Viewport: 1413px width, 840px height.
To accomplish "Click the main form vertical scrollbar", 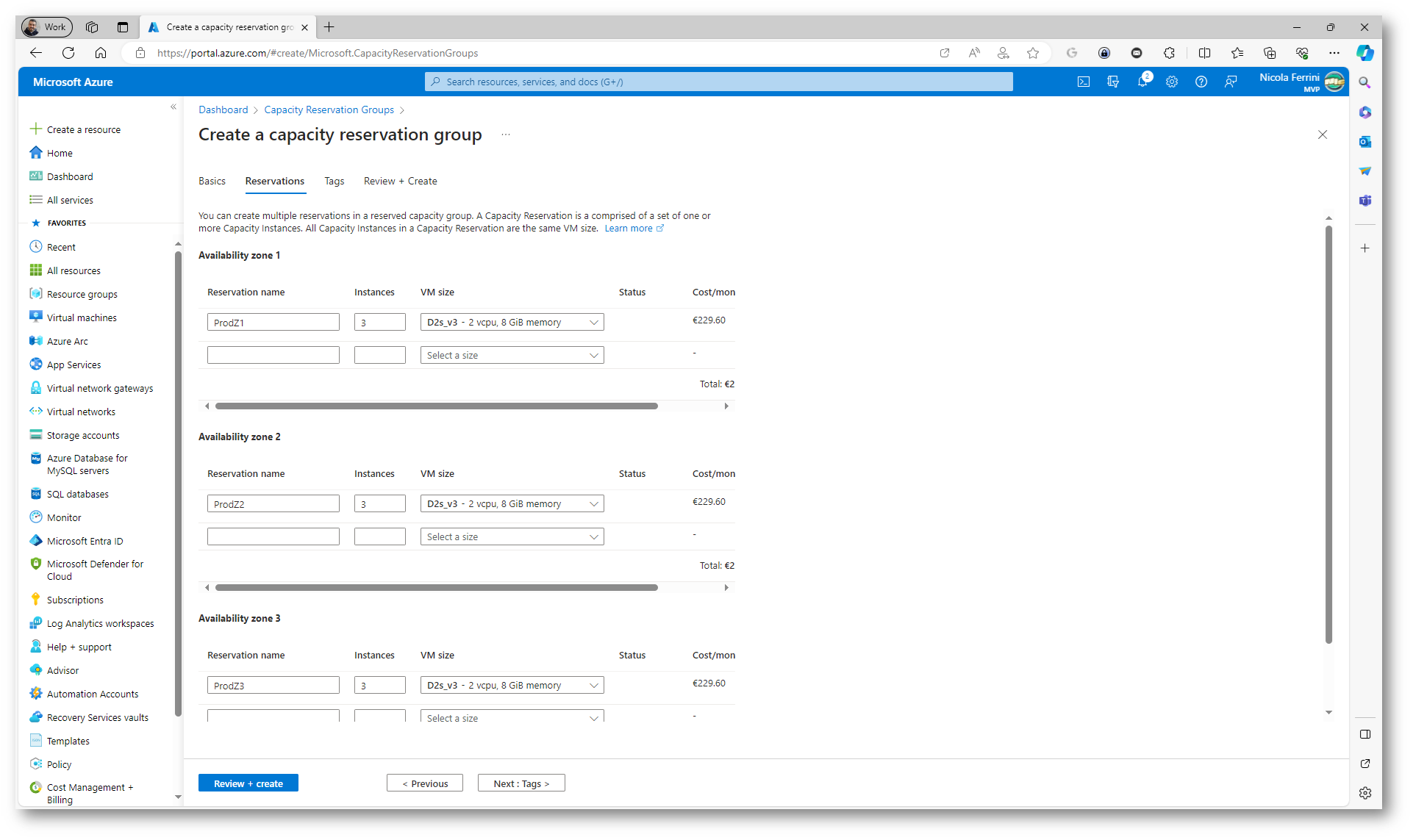I will click(1328, 434).
